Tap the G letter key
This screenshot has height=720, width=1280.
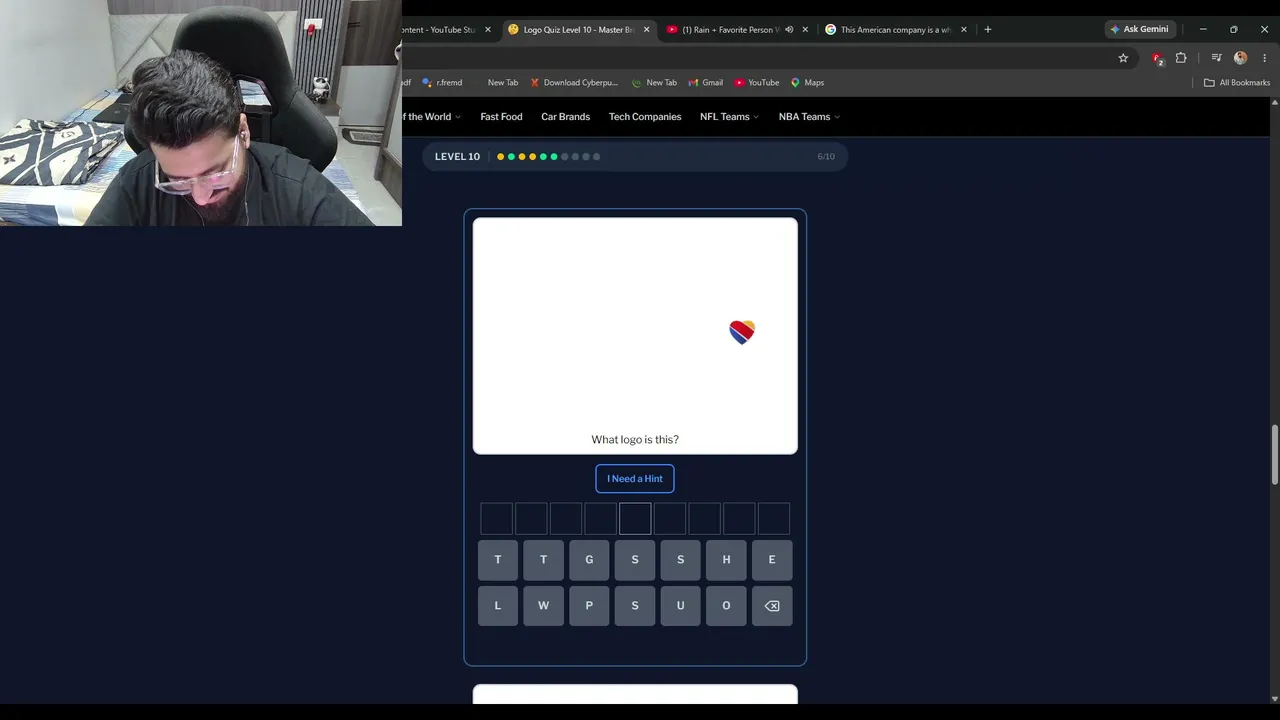click(x=589, y=560)
